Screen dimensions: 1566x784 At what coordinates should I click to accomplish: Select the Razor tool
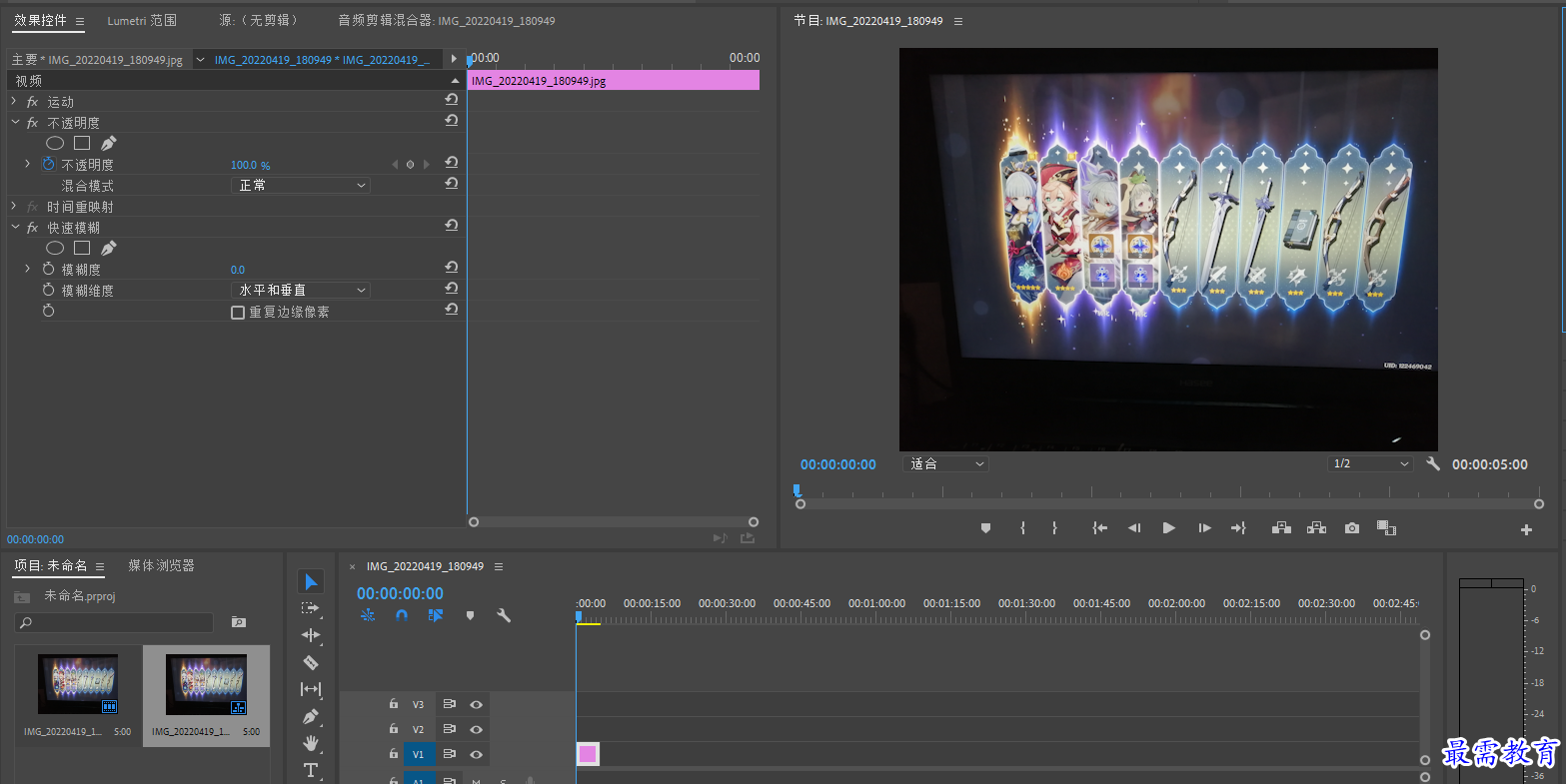[311, 662]
